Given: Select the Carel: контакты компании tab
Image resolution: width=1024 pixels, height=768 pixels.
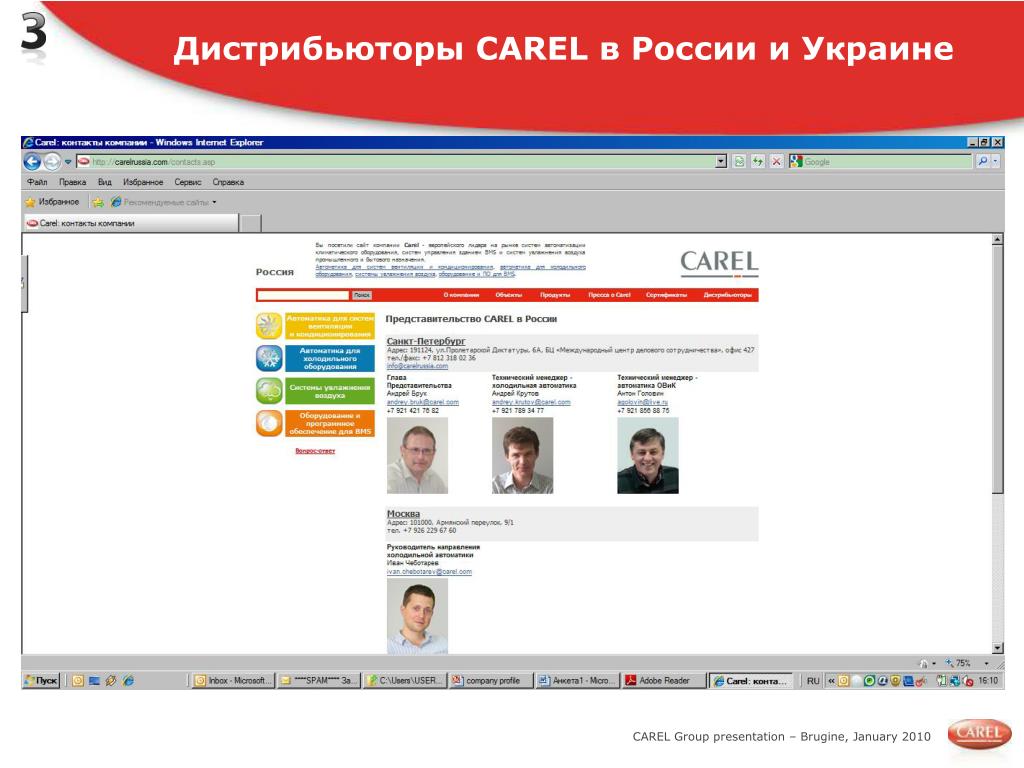Looking at the screenshot, I should 131,223.
